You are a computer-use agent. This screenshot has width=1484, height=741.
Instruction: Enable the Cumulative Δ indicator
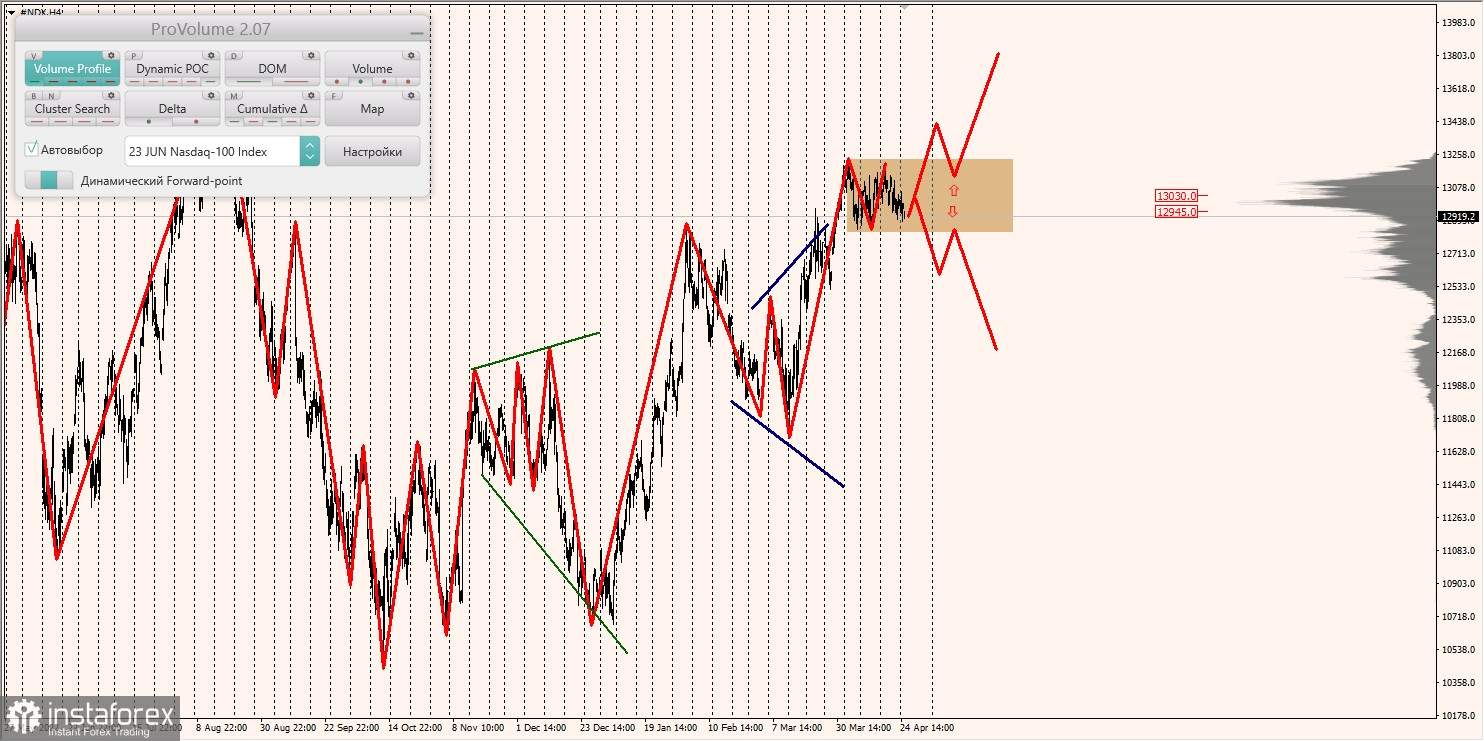click(x=272, y=108)
